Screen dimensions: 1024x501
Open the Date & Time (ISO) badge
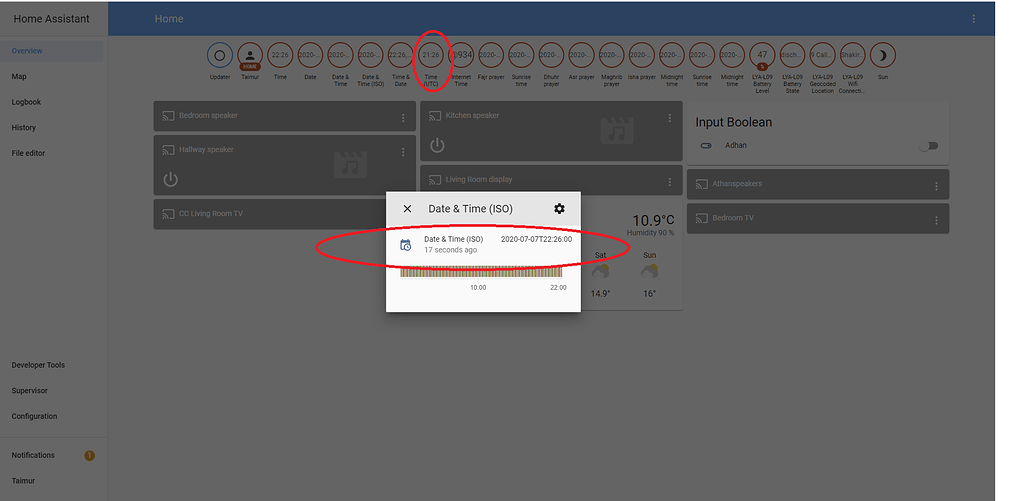point(370,56)
